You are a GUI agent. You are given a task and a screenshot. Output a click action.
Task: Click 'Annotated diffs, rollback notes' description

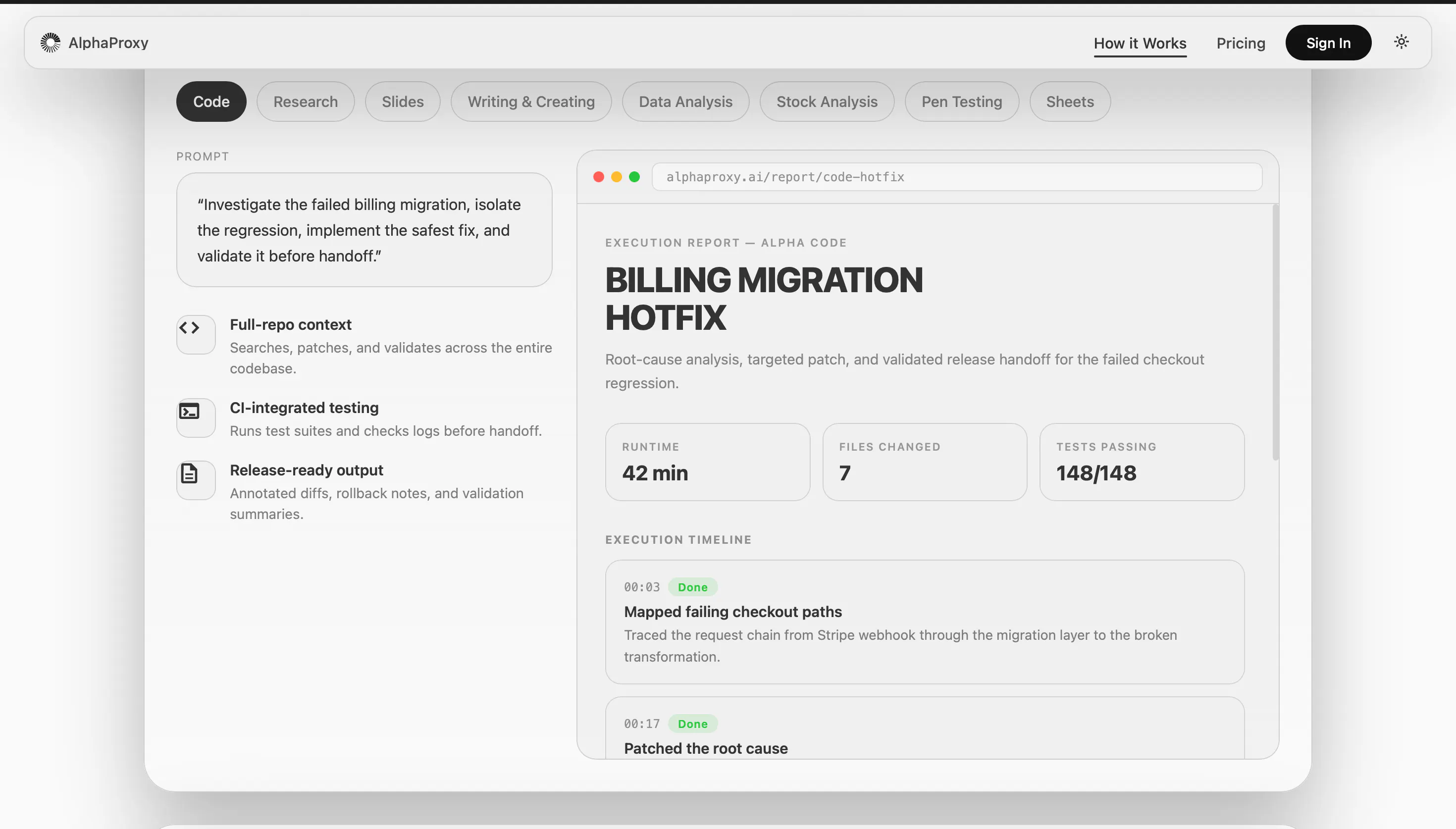376,503
